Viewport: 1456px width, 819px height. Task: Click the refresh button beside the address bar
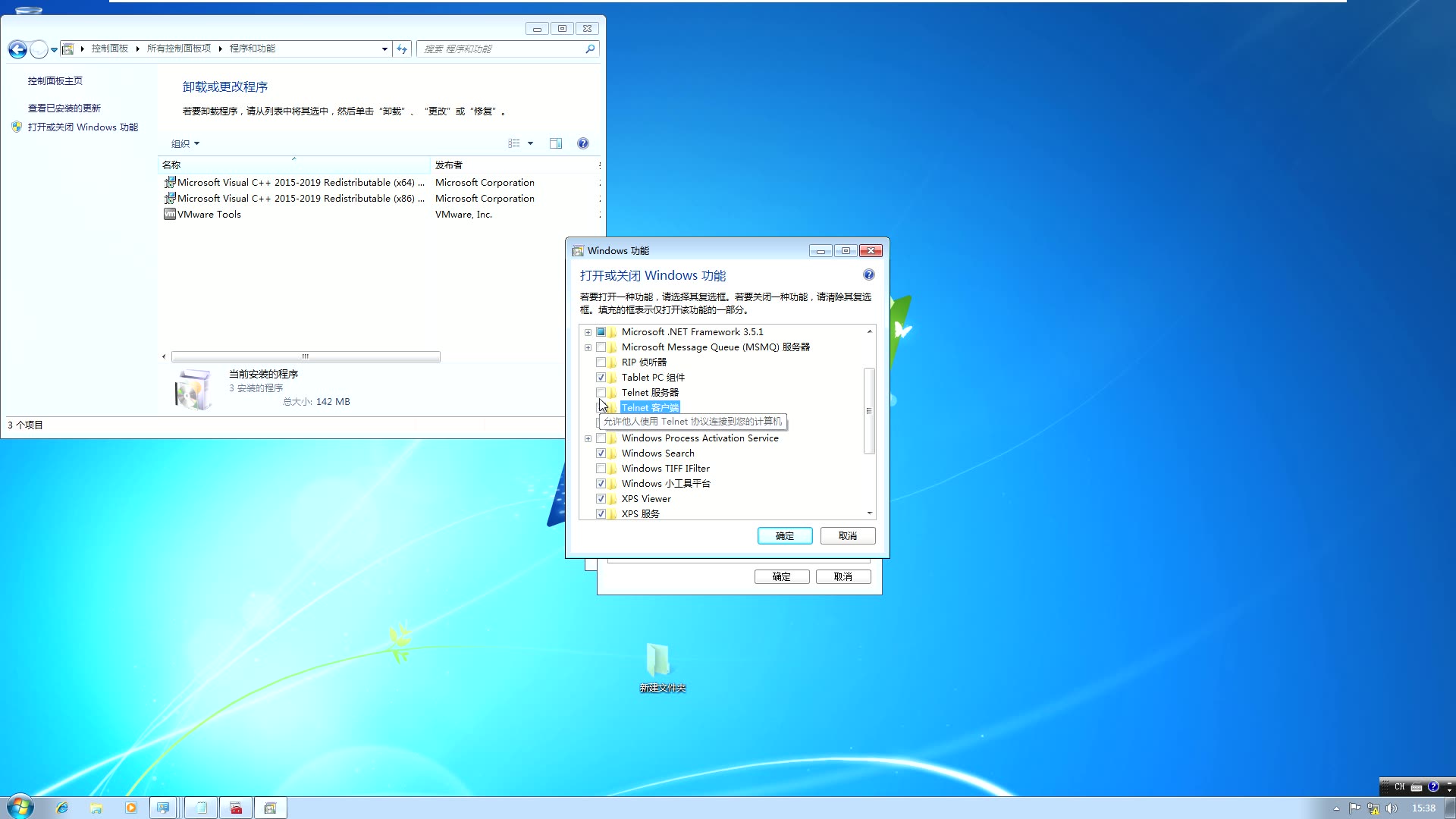(x=402, y=49)
